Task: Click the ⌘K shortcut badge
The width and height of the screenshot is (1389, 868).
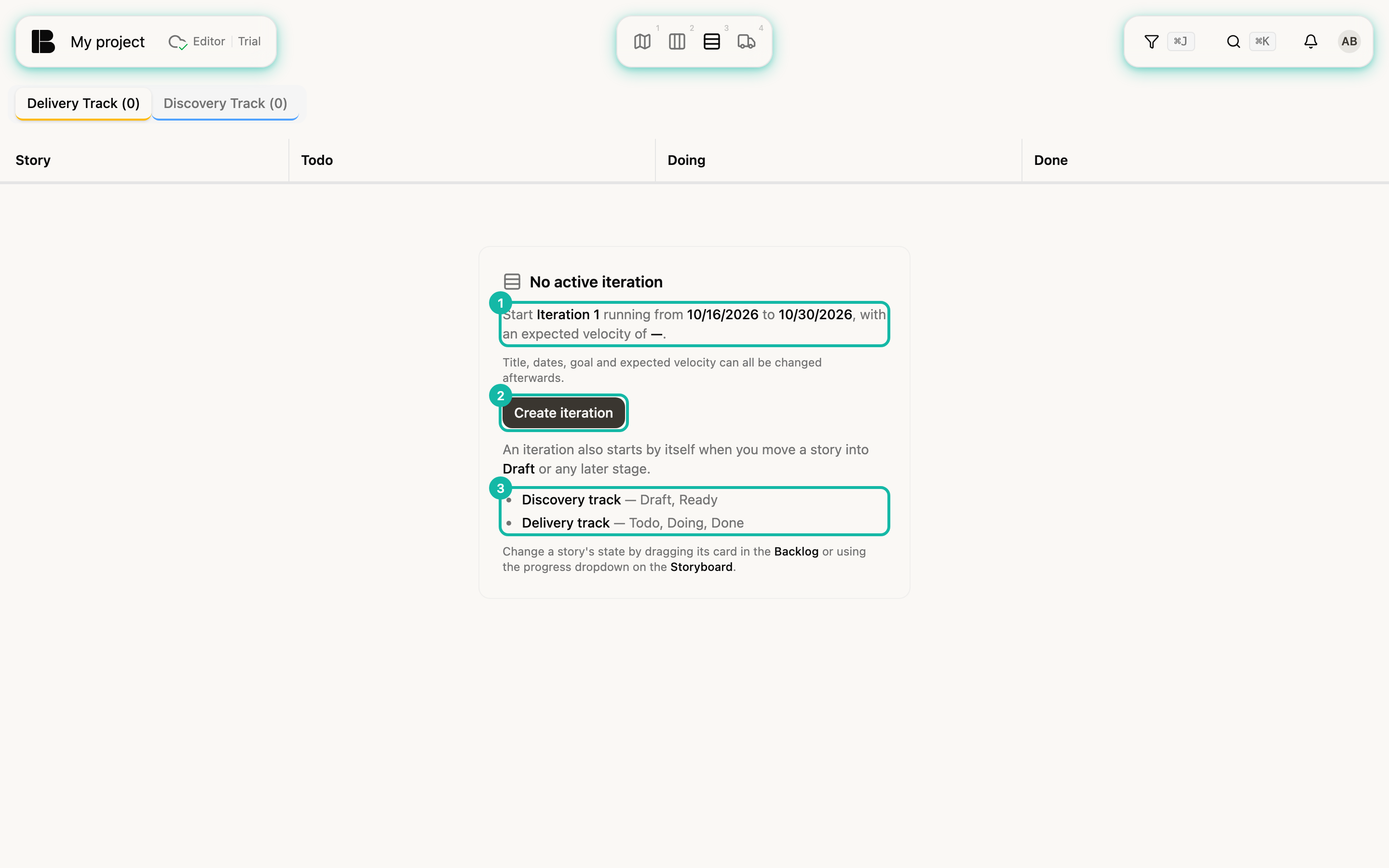Action: (x=1262, y=41)
